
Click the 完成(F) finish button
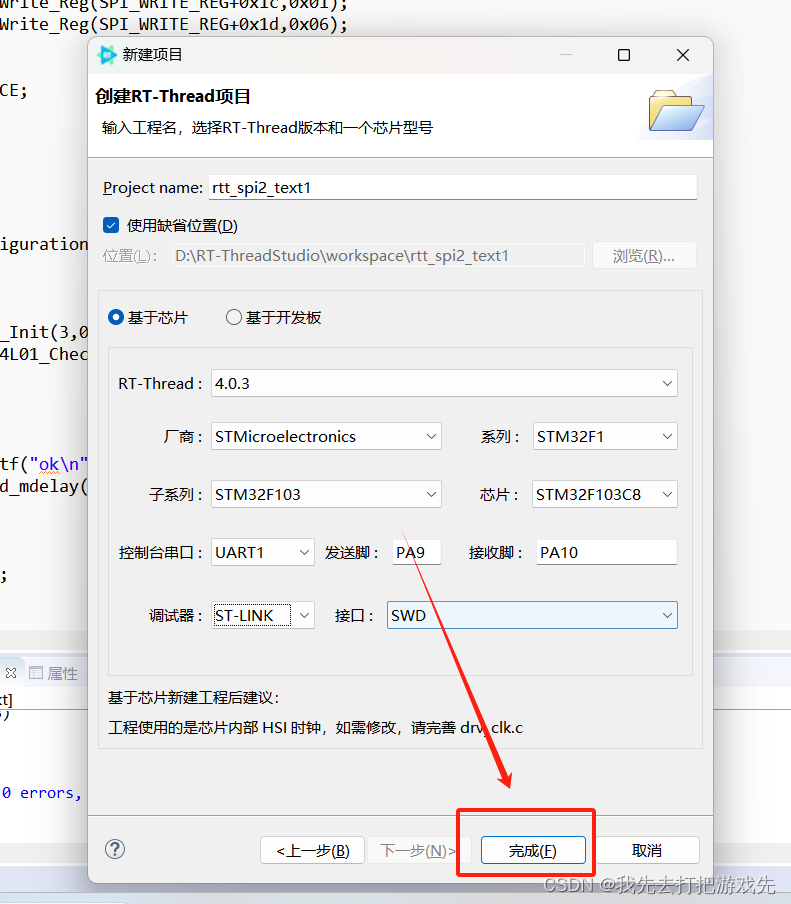point(533,850)
